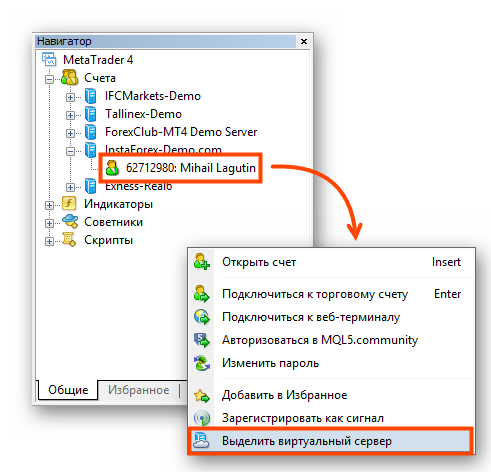Expand the ForexClub-MT4 Demo Server node
Screen dimensions: 491x472
[70, 133]
